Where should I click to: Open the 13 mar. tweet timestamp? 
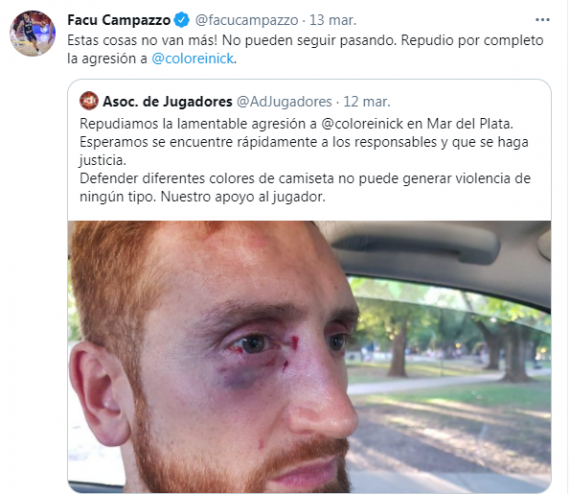tap(333, 20)
